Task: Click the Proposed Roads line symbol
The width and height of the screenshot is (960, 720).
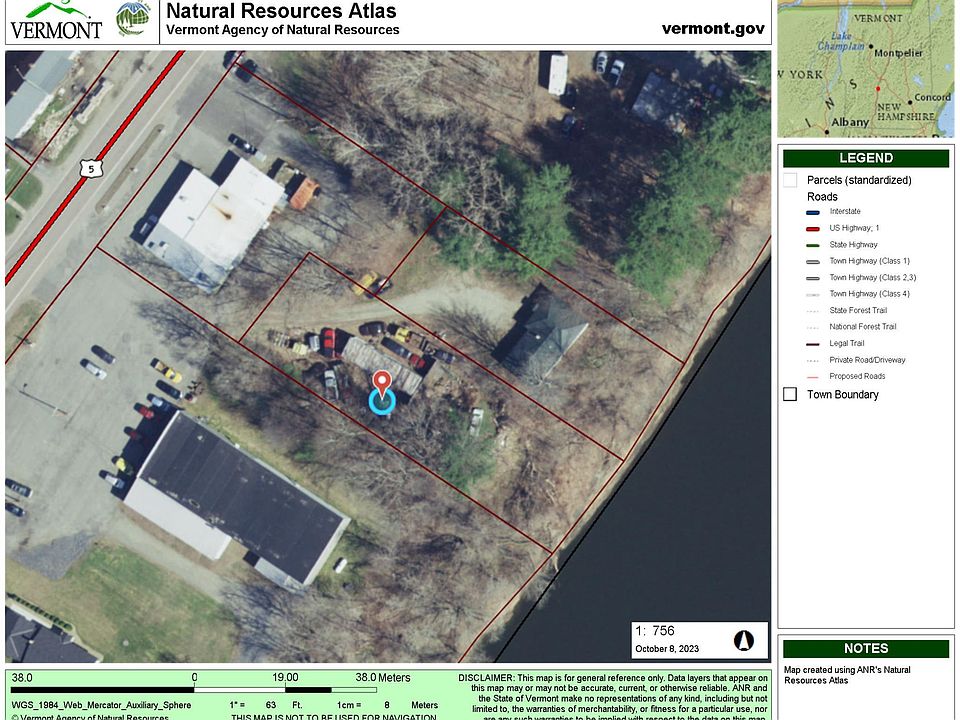Action: pyautogui.click(x=813, y=377)
